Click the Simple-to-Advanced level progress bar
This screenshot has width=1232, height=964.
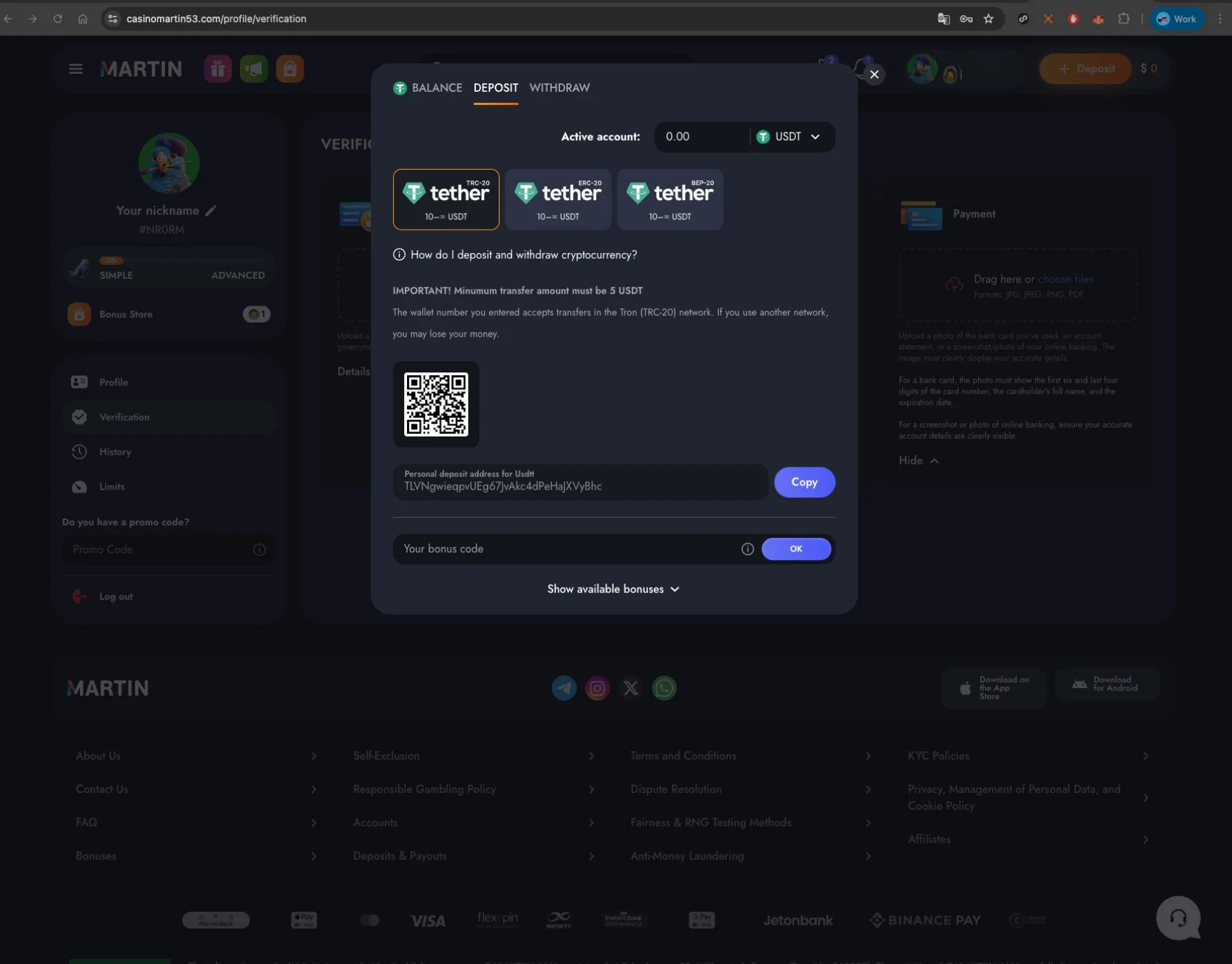click(182, 261)
